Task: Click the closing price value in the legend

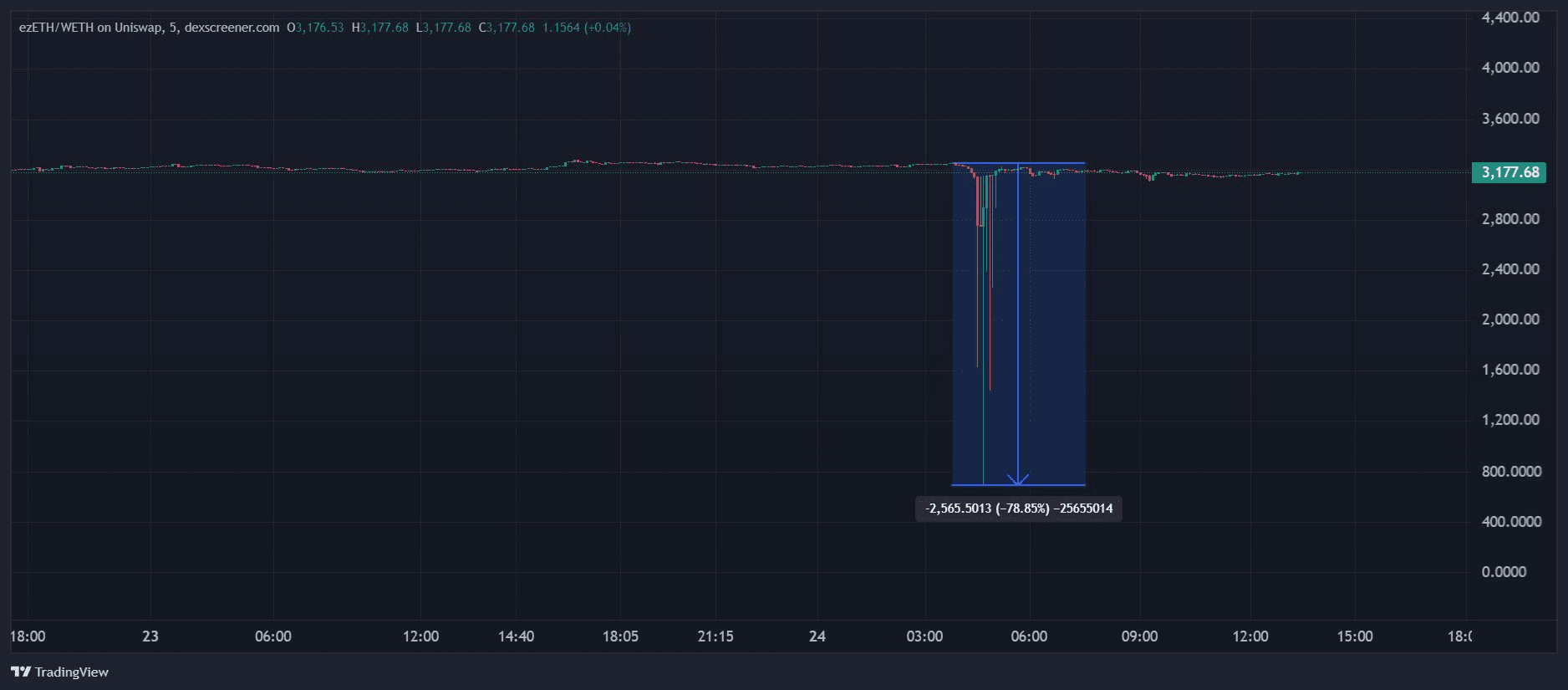Action: (x=510, y=28)
